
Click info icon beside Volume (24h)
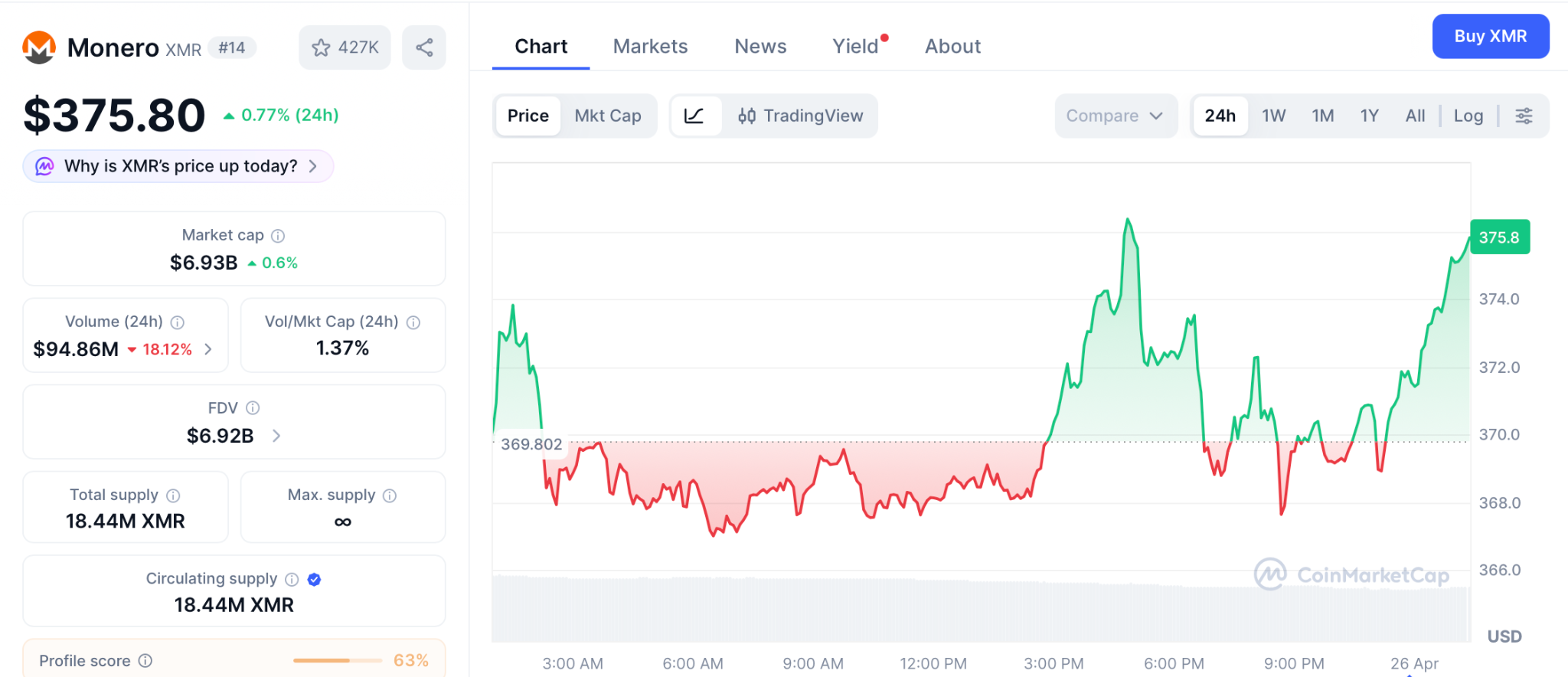pos(178,322)
